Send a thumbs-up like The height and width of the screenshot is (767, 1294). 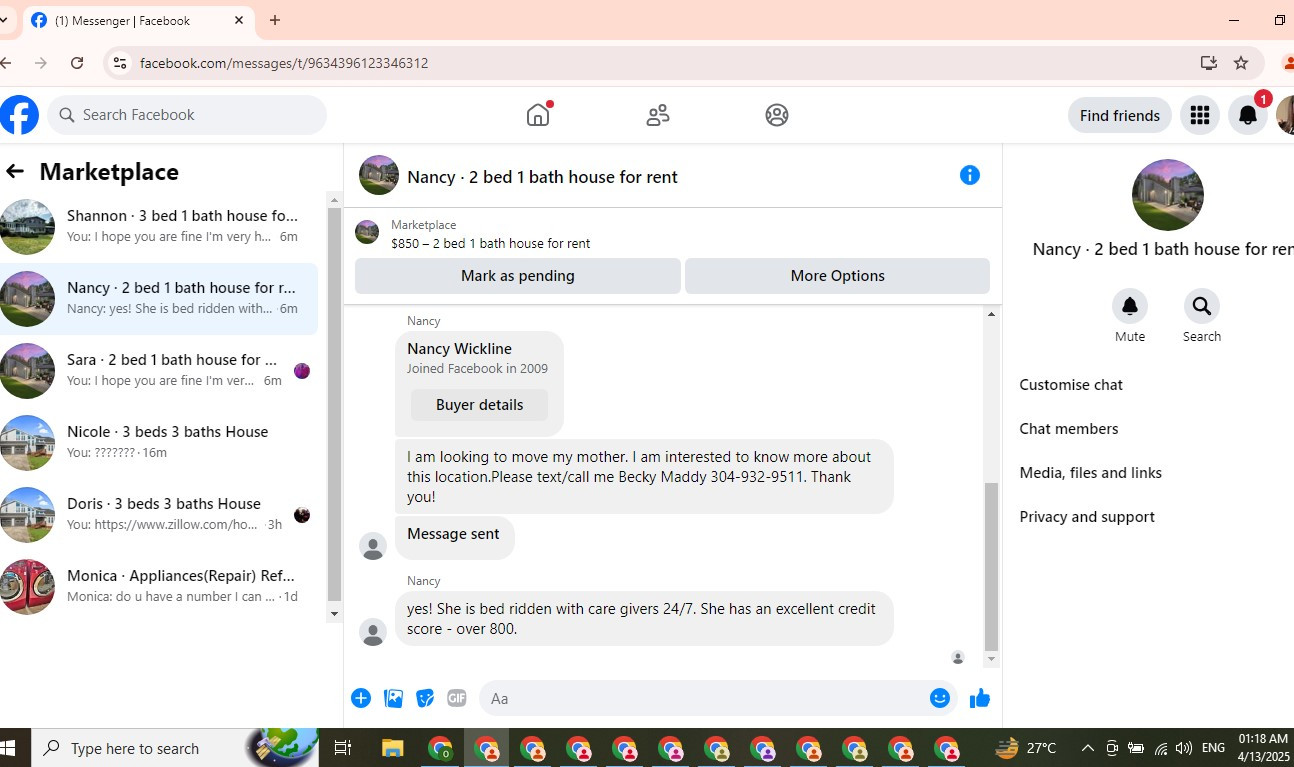980,698
